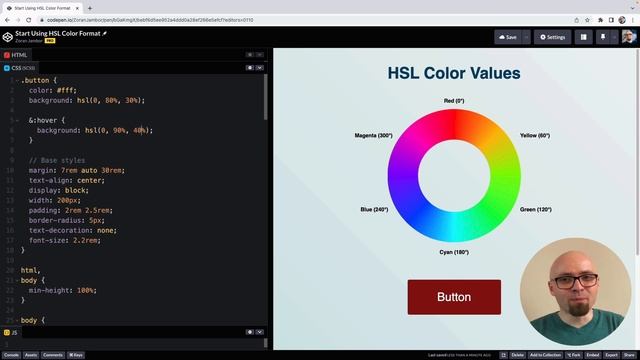Click the 'Blue (240°)' label
This screenshot has width=640, height=360.
point(374,209)
